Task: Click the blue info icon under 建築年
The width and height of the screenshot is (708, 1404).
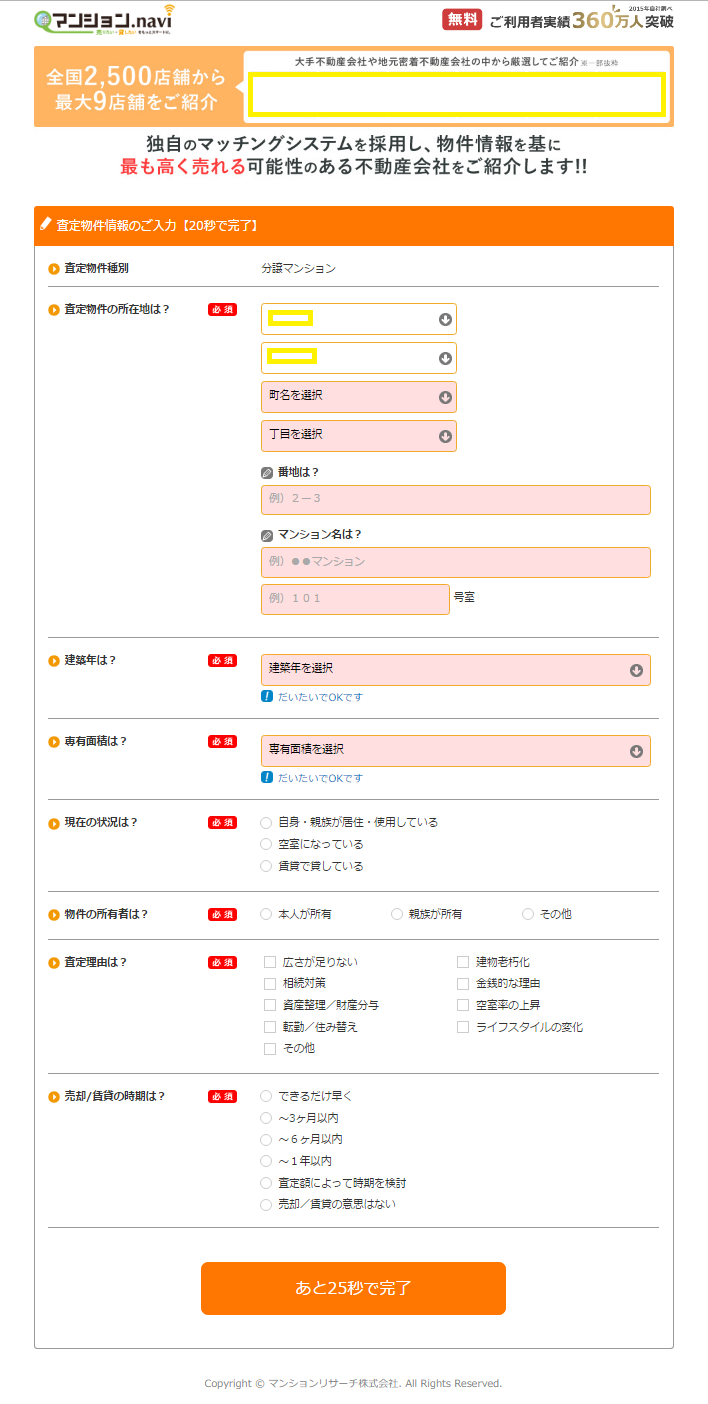Action: tap(267, 696)
